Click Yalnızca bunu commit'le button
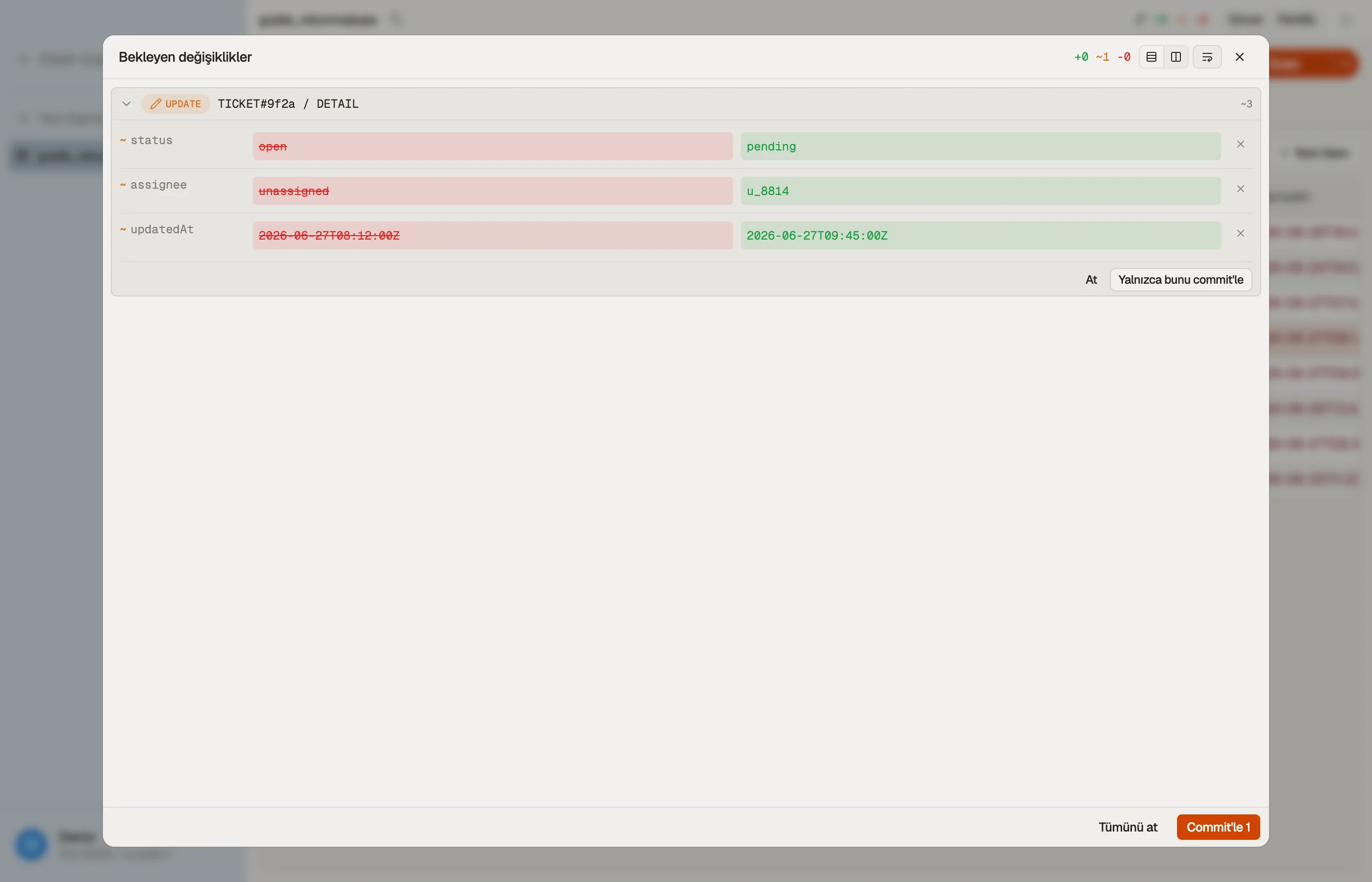The height and width of the screenshot is (882, 1372). pyautogui.click(x=1181, y=279)
